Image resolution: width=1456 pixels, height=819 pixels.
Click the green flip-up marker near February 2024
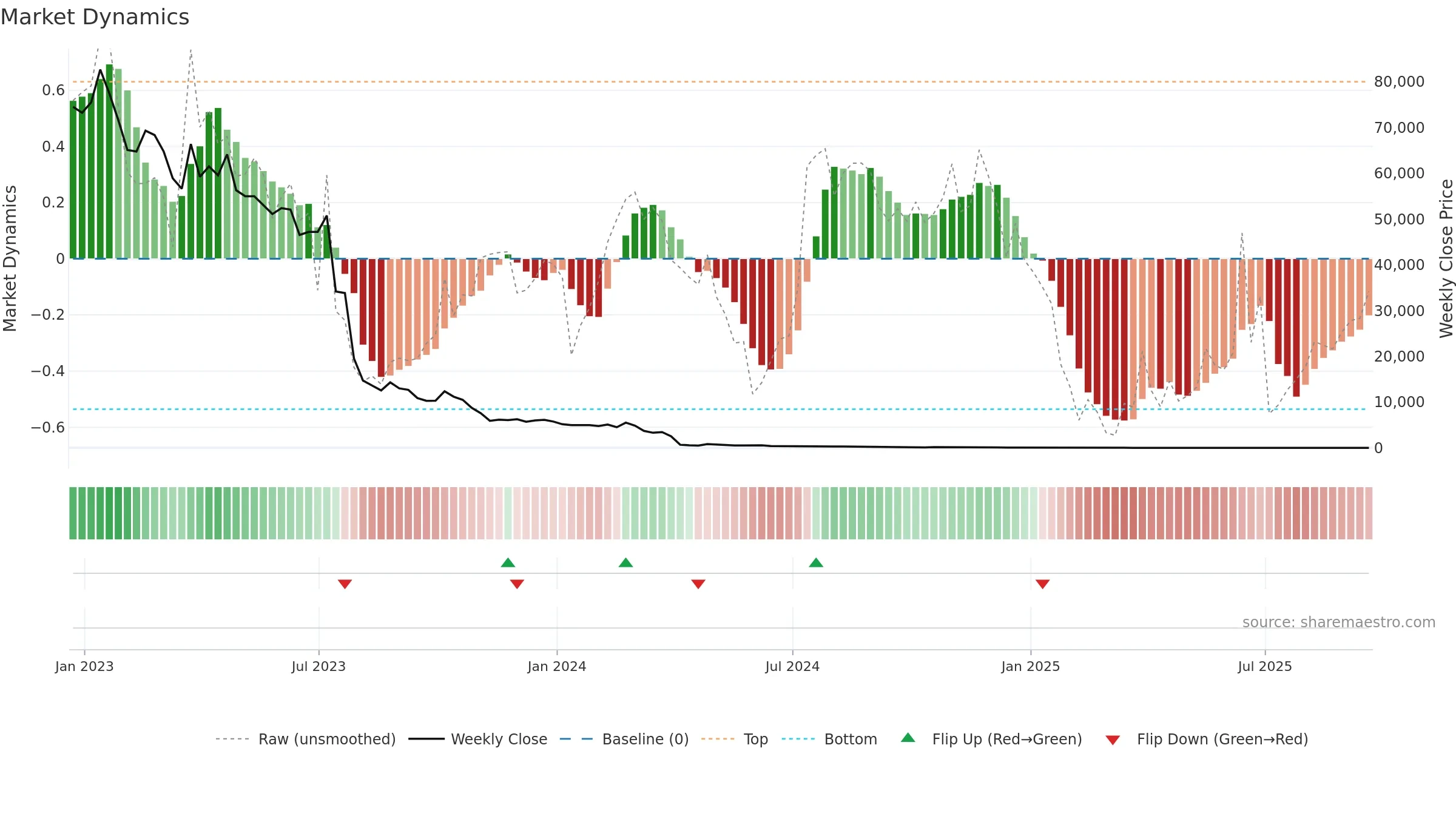(625, 562)
